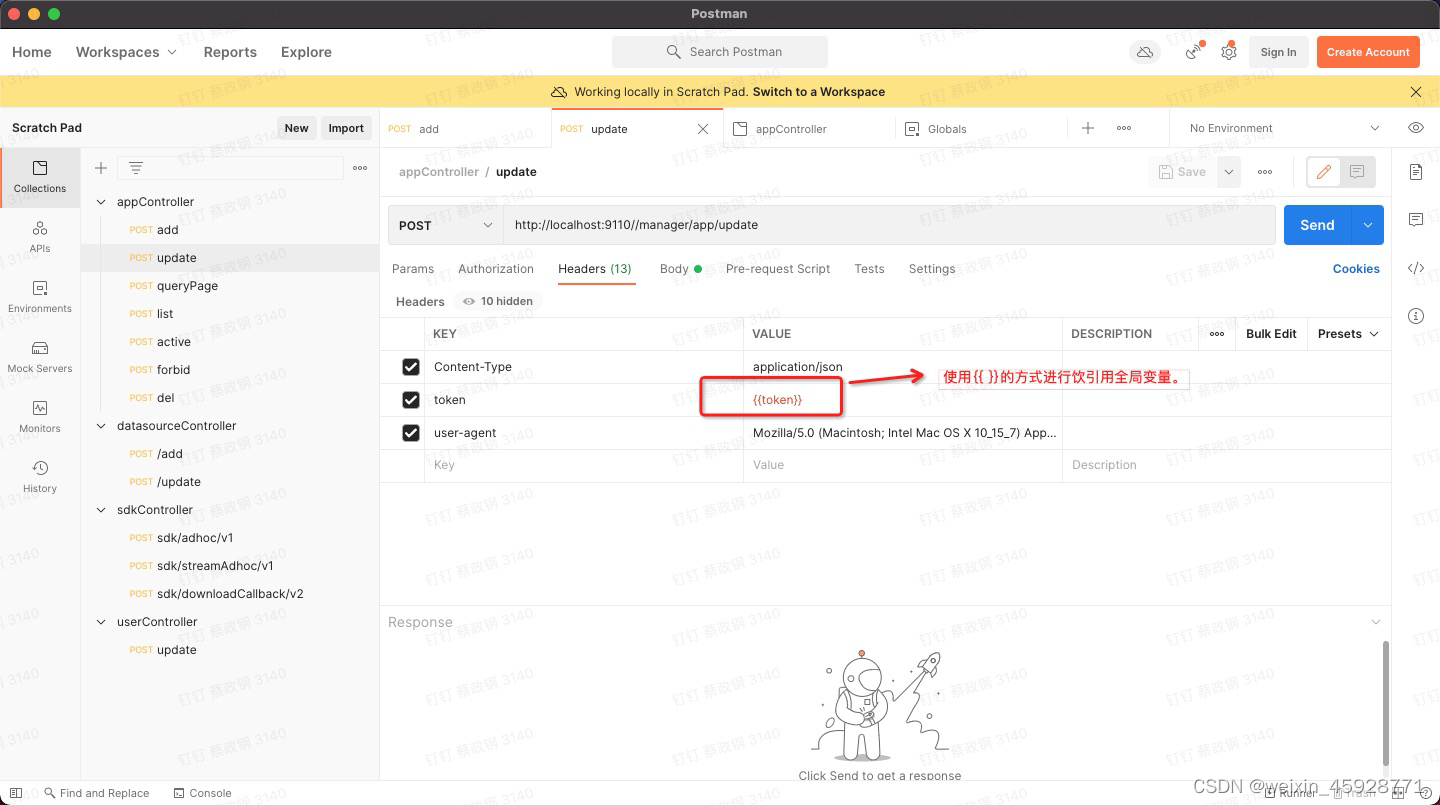Select the queryPage request under appController

pyautogui.click(x=187, y=286)
